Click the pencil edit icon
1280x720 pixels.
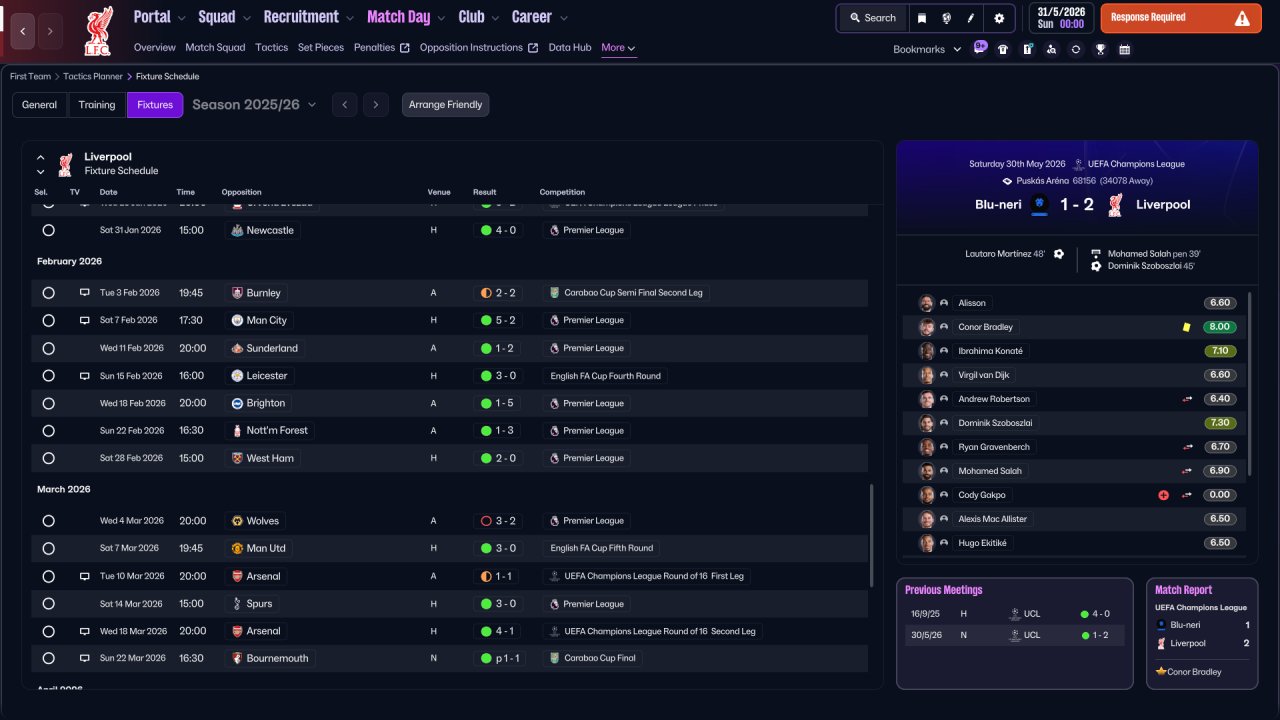(971, 18)
